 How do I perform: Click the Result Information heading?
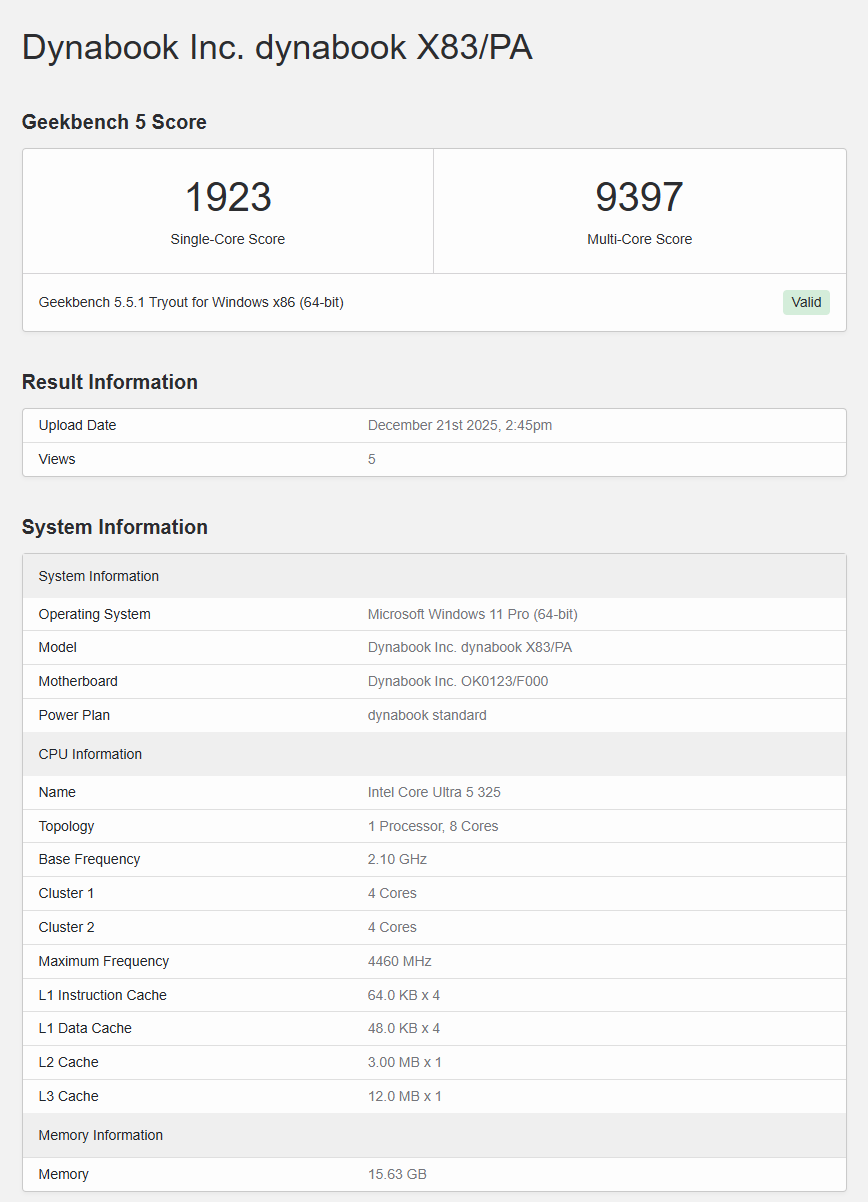click(110, 382)
